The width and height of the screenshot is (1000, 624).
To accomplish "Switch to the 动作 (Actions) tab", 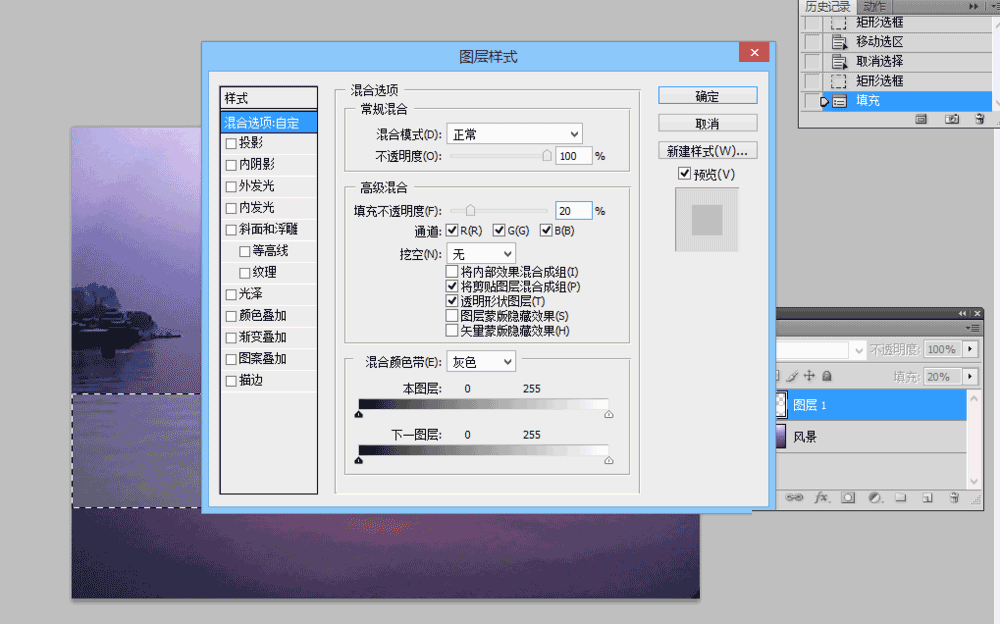I will 875,7.
